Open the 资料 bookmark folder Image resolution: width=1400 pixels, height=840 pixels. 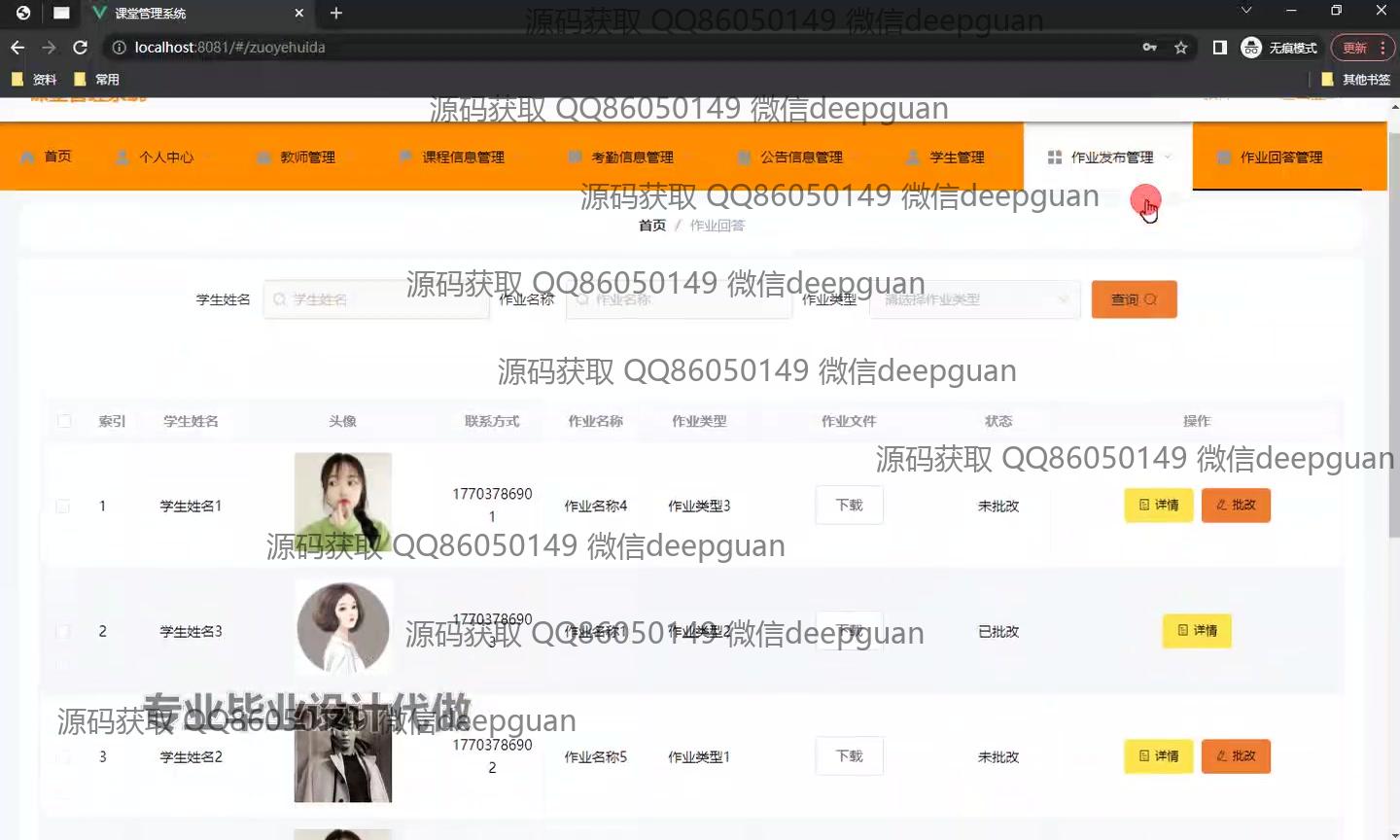pyautogui.click(x=35, y=80)
